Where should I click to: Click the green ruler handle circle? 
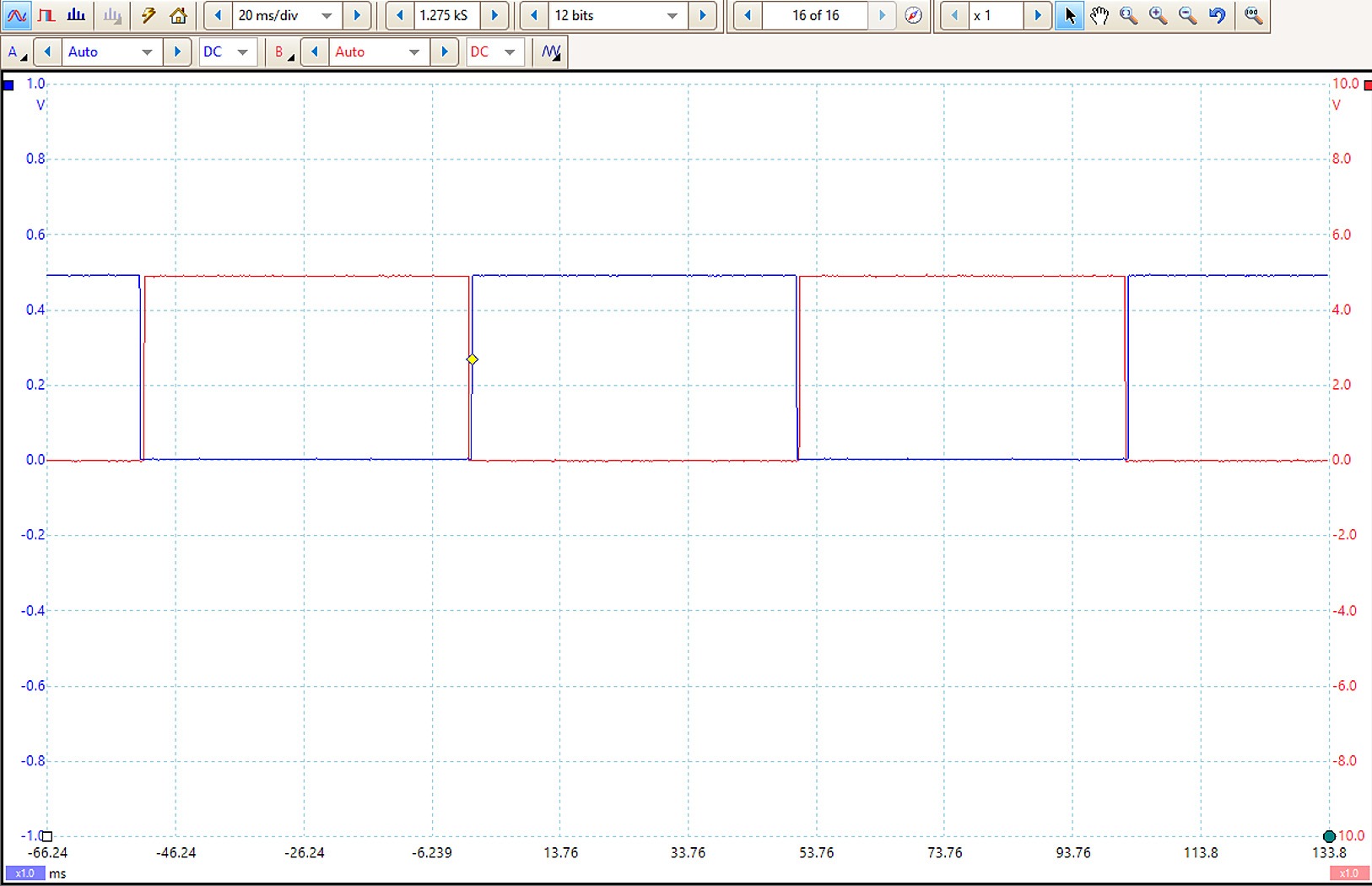[1330, 836]
